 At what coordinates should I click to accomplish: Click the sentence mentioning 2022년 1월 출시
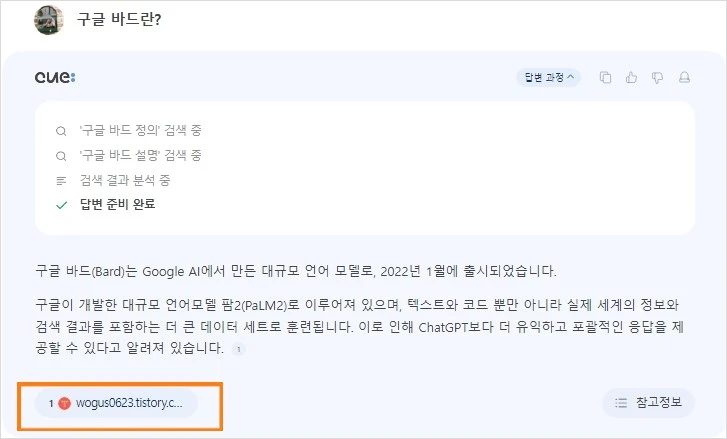[x=296, y=271]
